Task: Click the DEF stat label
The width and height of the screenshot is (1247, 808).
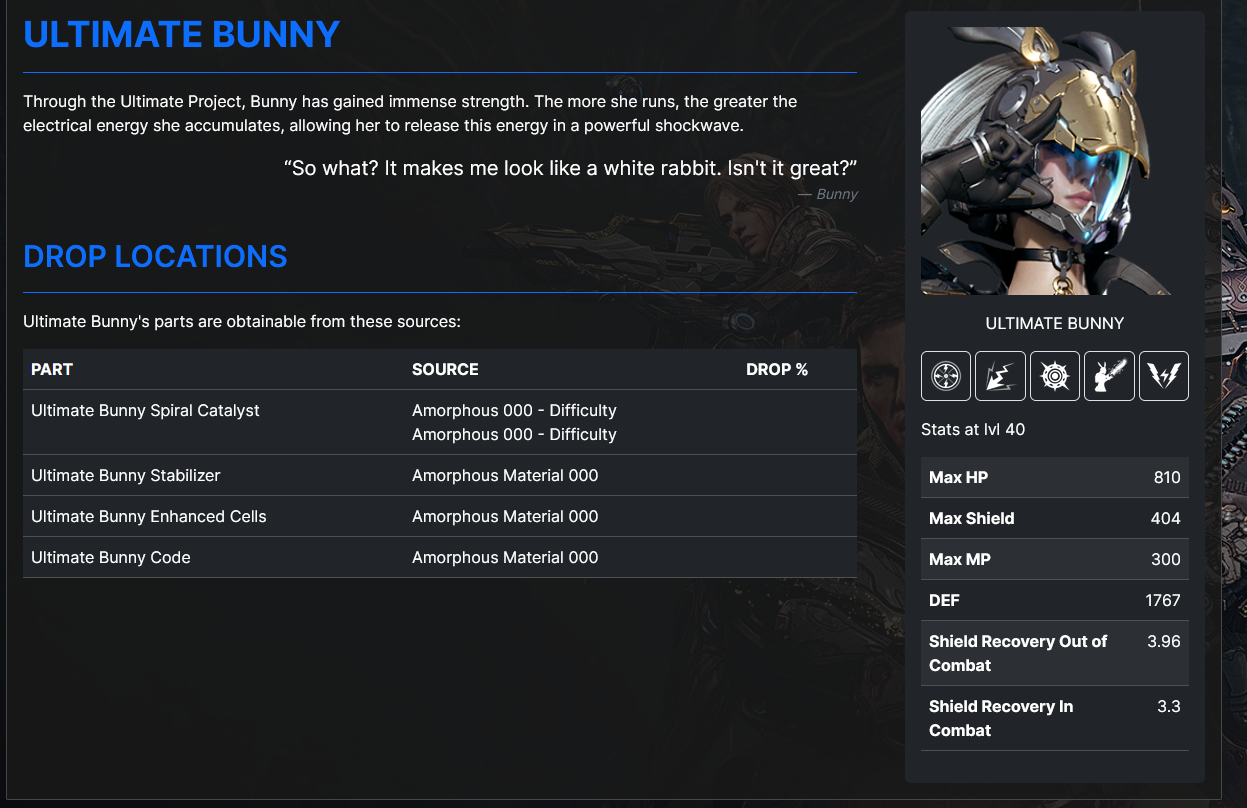Action: pos(944,600)
